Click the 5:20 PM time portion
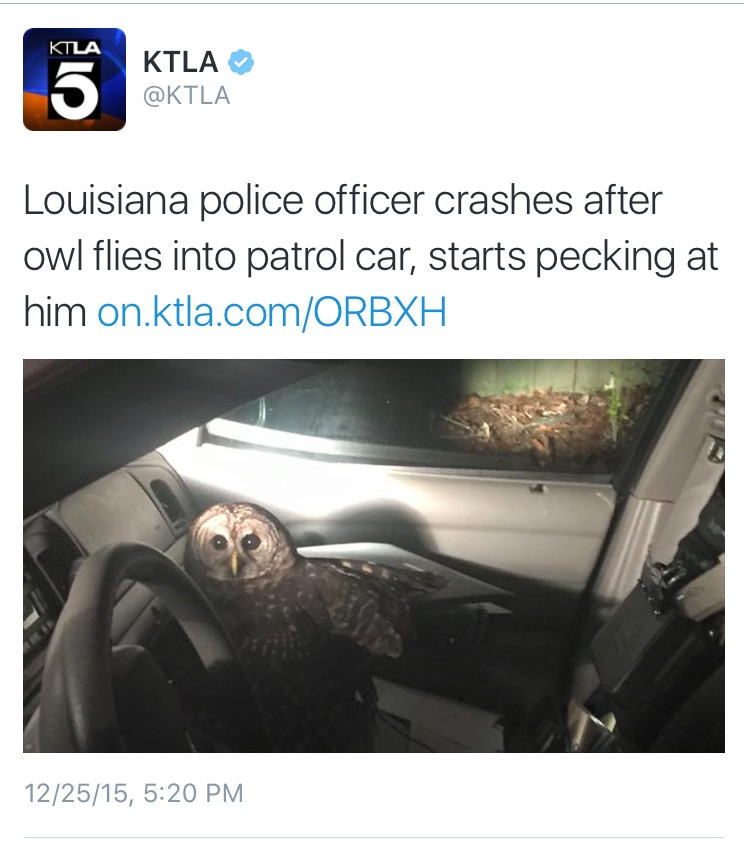Screen dimensions: 744x851 point(194,793)
